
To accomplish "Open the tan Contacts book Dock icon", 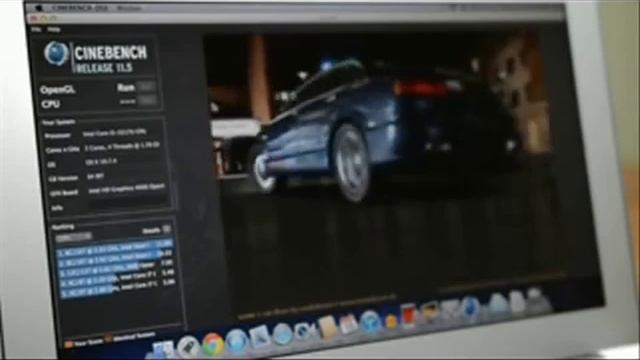I will 328,327.
